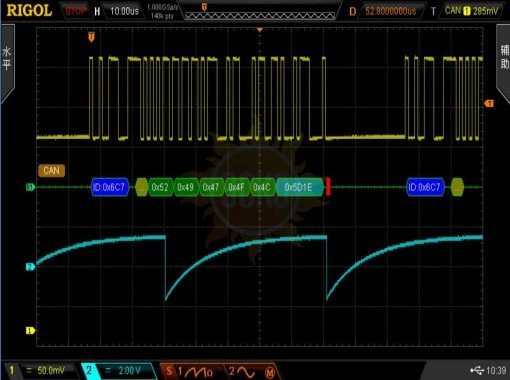This screenshot has height=380, width=510.
Task: Click the 10:39 clock display
Action: point(496,370)
